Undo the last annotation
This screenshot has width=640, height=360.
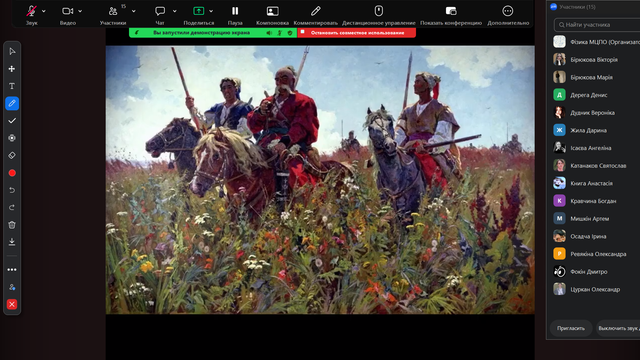(x=12, y=190)
